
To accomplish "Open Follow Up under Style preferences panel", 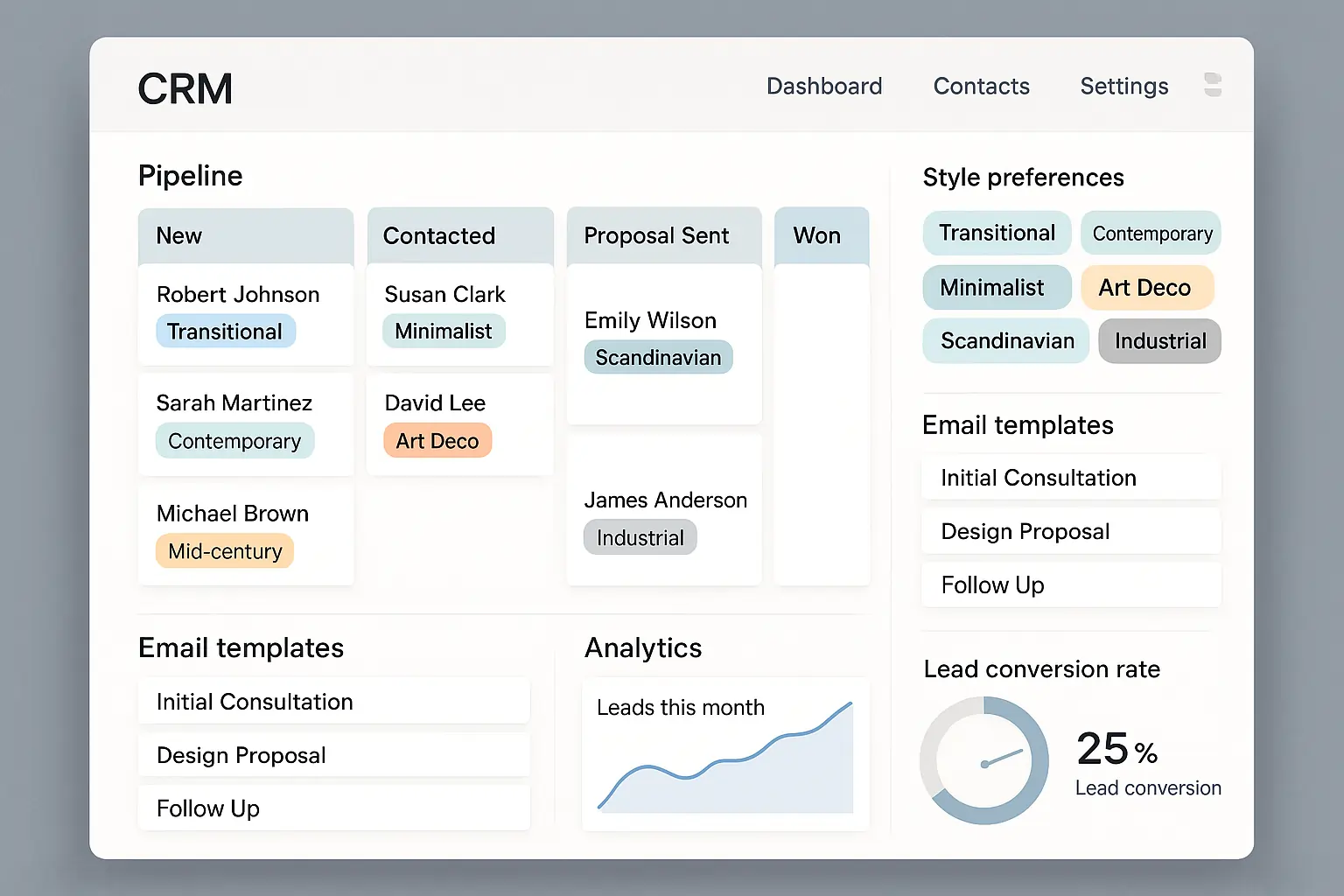I will pyautogui.click(x=1071, y=584).
